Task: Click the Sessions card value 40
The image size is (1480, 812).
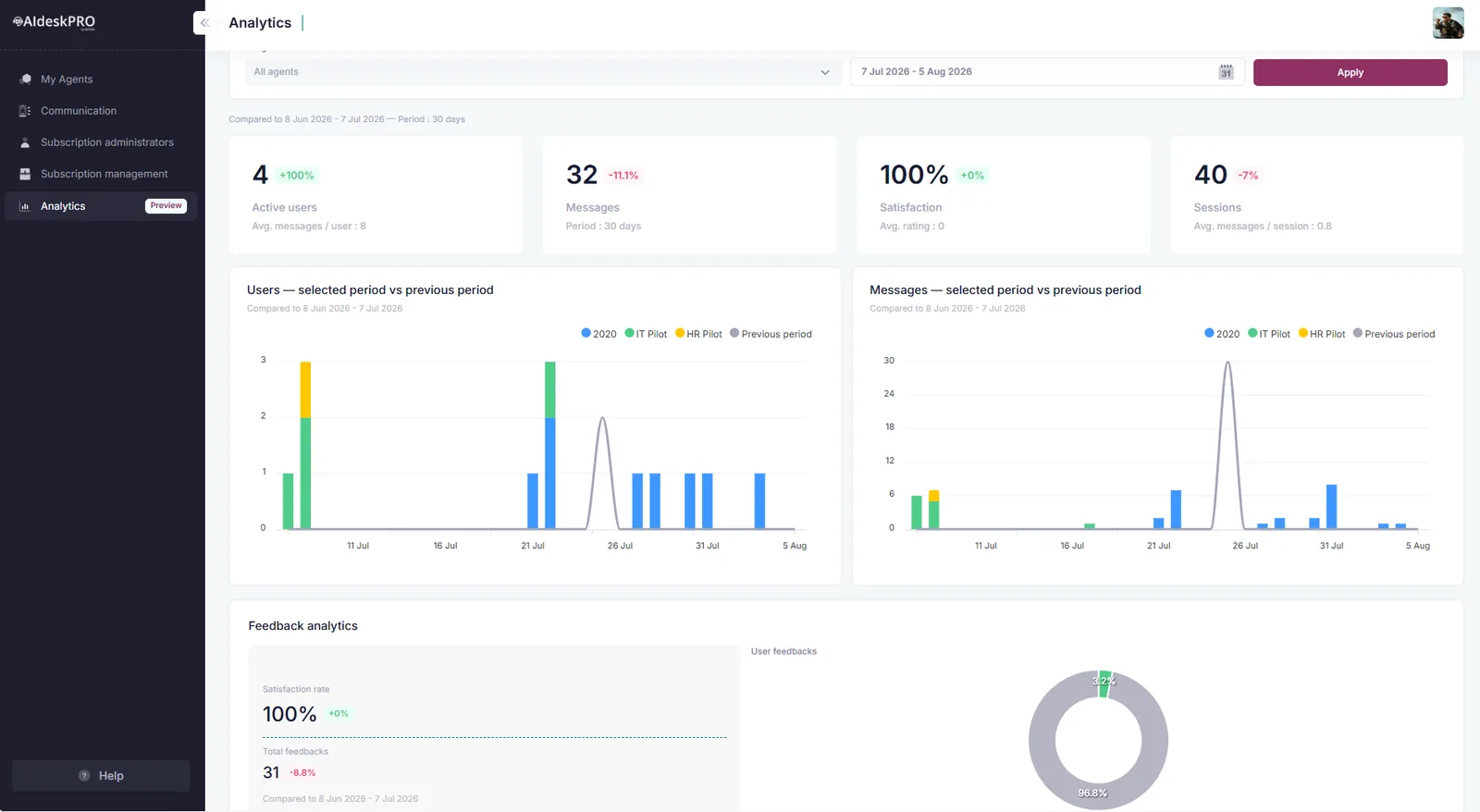Action: (x=1211, y=175)
